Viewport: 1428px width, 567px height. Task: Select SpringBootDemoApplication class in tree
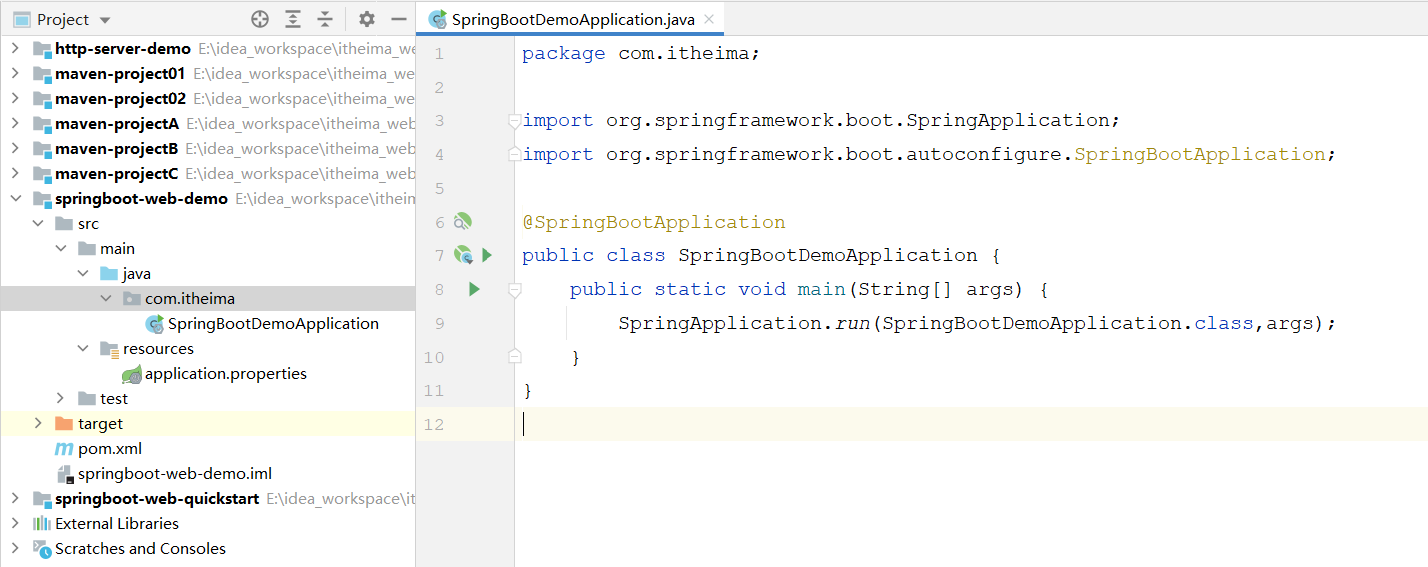pos(272,324)
